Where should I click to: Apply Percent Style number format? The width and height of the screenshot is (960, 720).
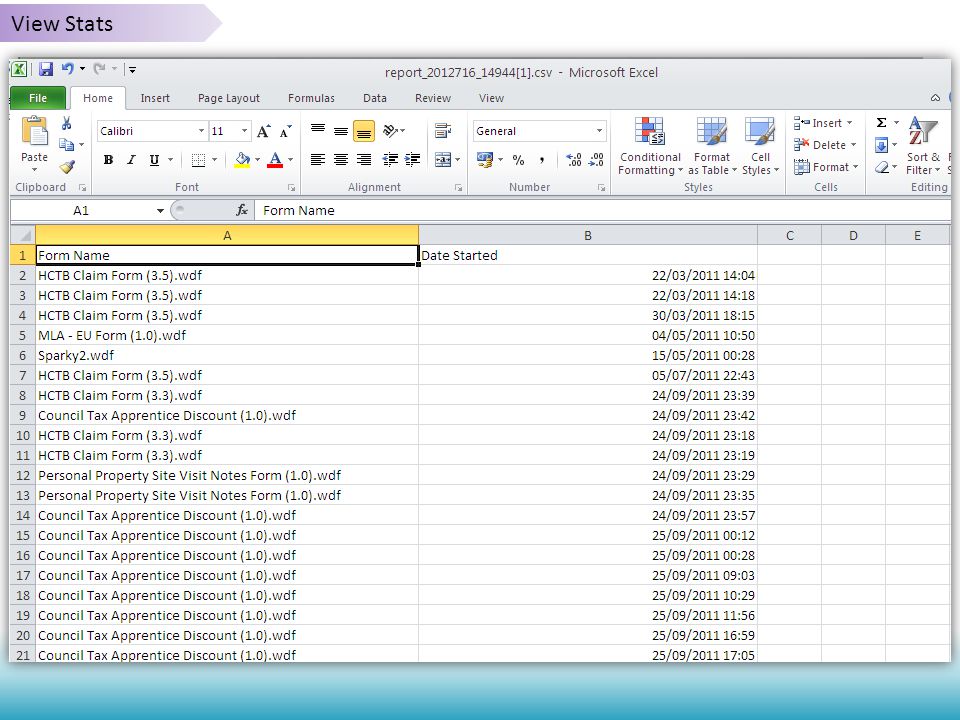coord(519,160)
